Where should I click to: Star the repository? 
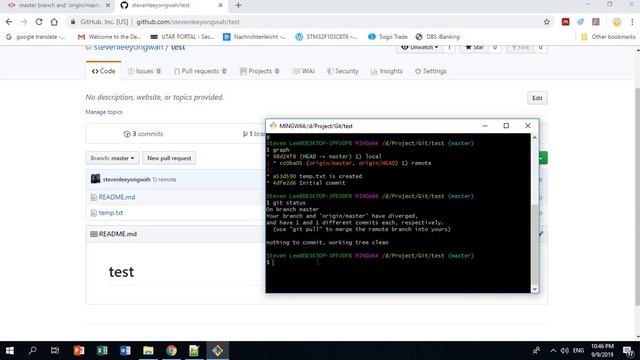474,48
